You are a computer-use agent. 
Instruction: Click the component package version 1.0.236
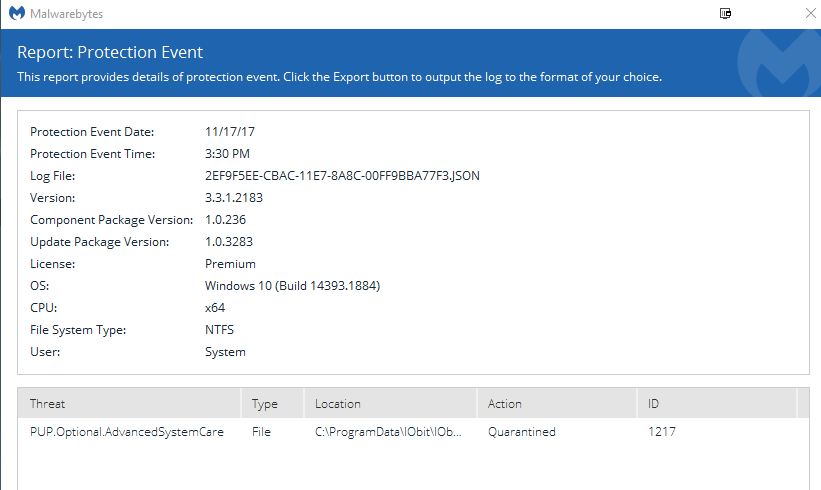(x=225, y=220)
